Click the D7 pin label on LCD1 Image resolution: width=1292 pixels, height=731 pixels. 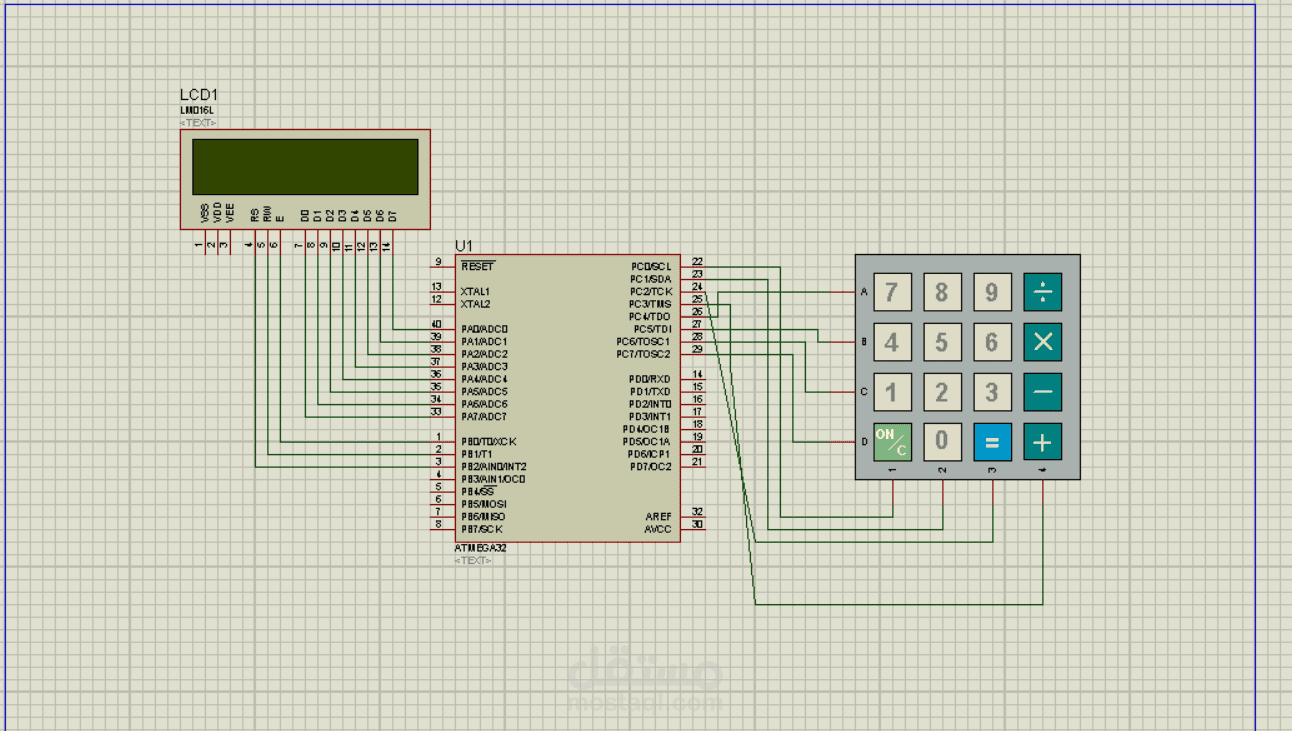(x=392, y=215)
